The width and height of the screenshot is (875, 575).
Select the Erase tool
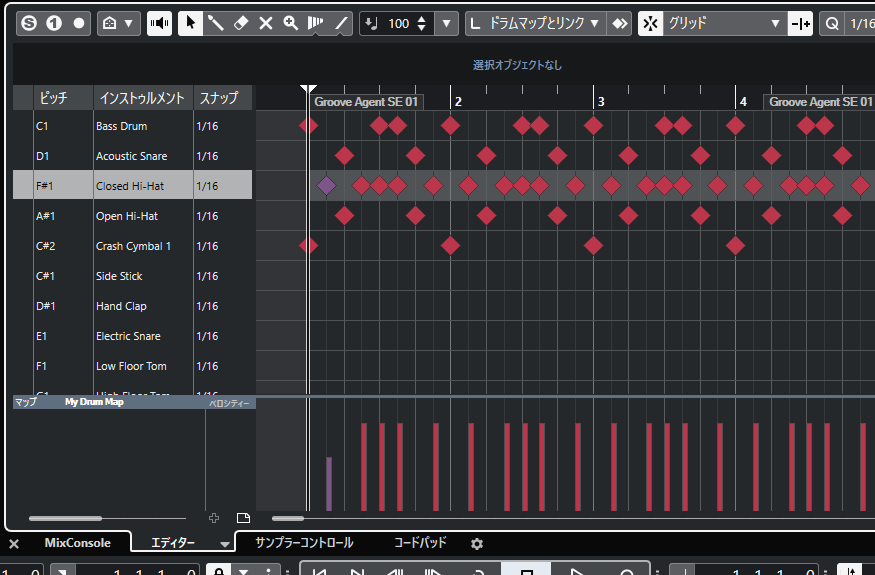point(240,23)
